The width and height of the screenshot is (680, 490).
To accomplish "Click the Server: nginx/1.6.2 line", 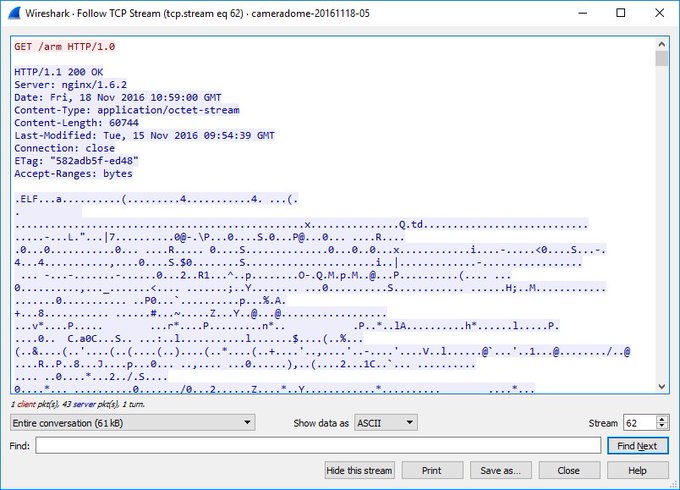I will [x=71, y=85].
